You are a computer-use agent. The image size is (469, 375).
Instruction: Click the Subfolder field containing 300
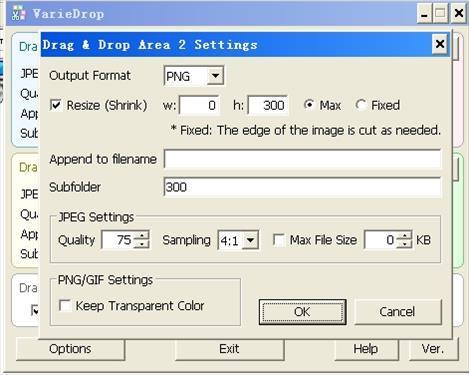(x=302, y=187)
